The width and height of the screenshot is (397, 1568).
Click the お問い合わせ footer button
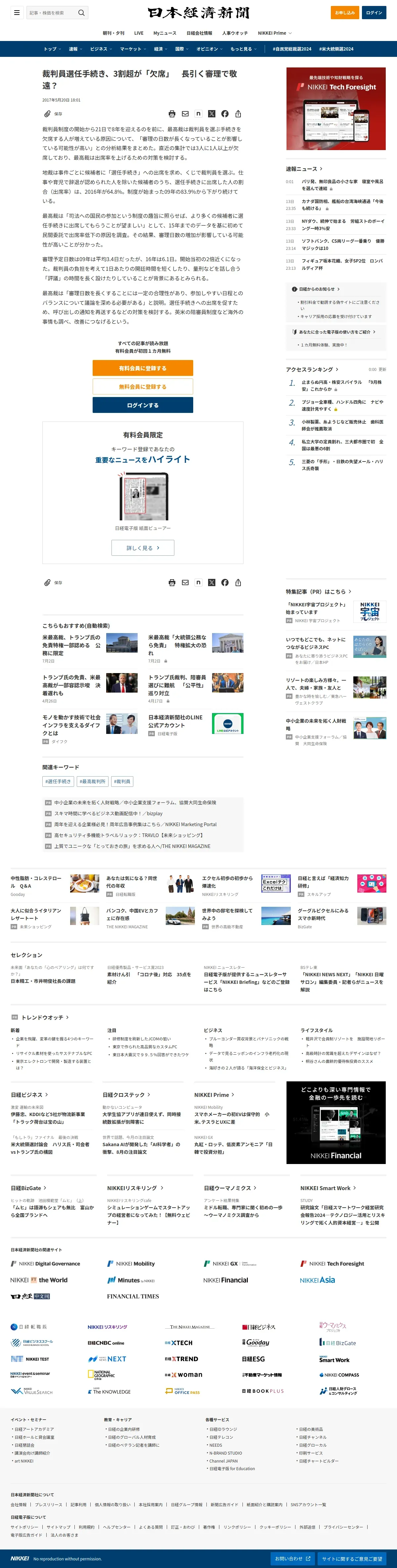coord(292,1558)
